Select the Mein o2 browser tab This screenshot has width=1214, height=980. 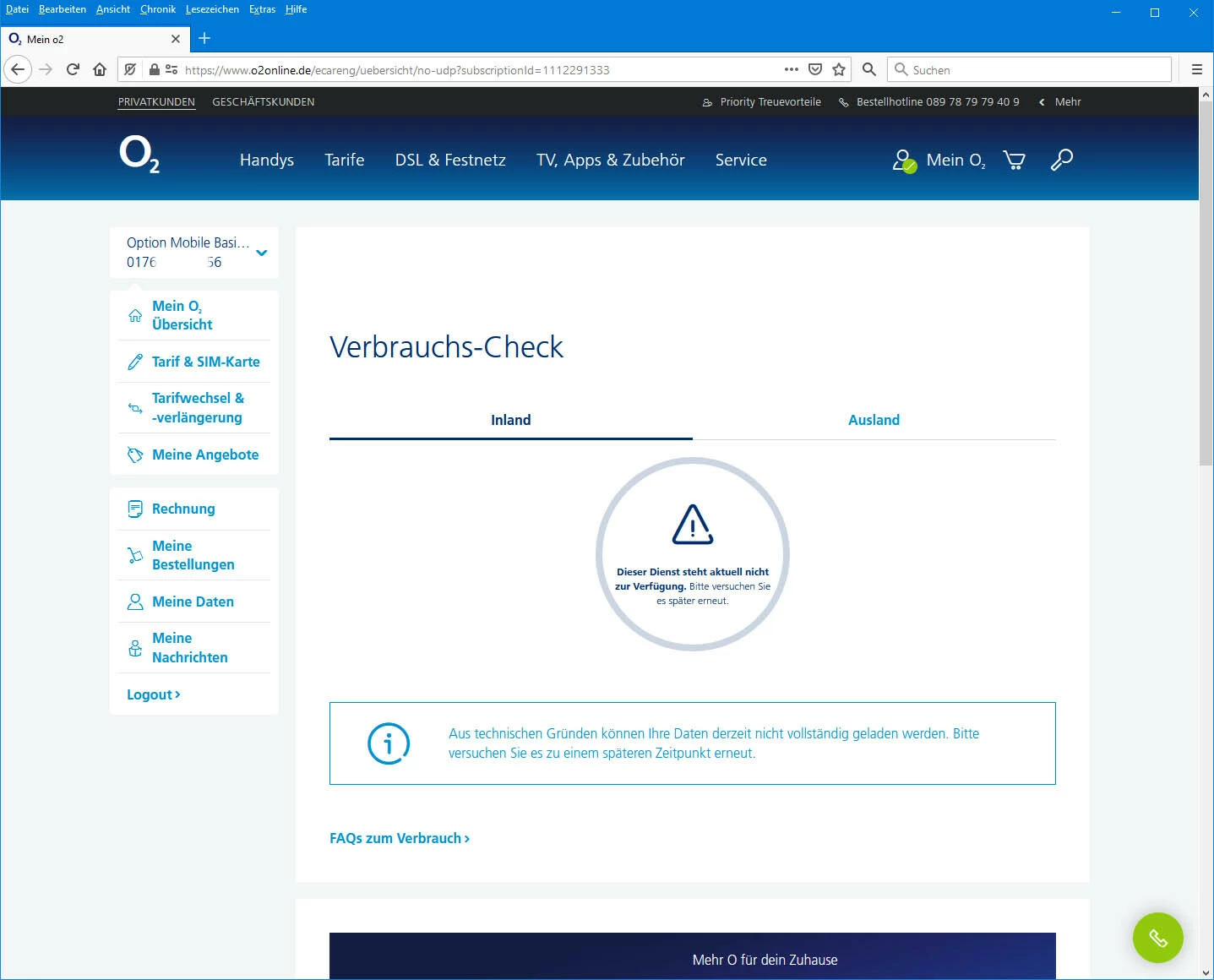(95, 39)
